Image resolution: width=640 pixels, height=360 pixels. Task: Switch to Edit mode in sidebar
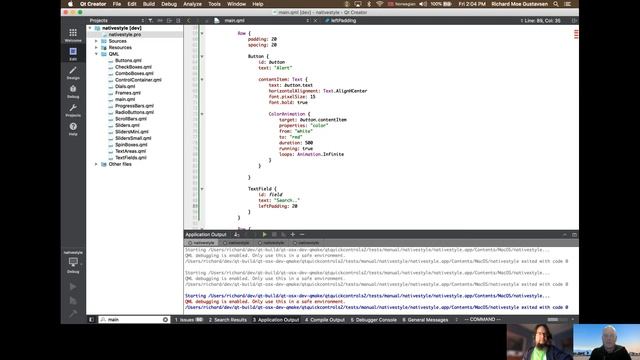(x=73, y=53)
